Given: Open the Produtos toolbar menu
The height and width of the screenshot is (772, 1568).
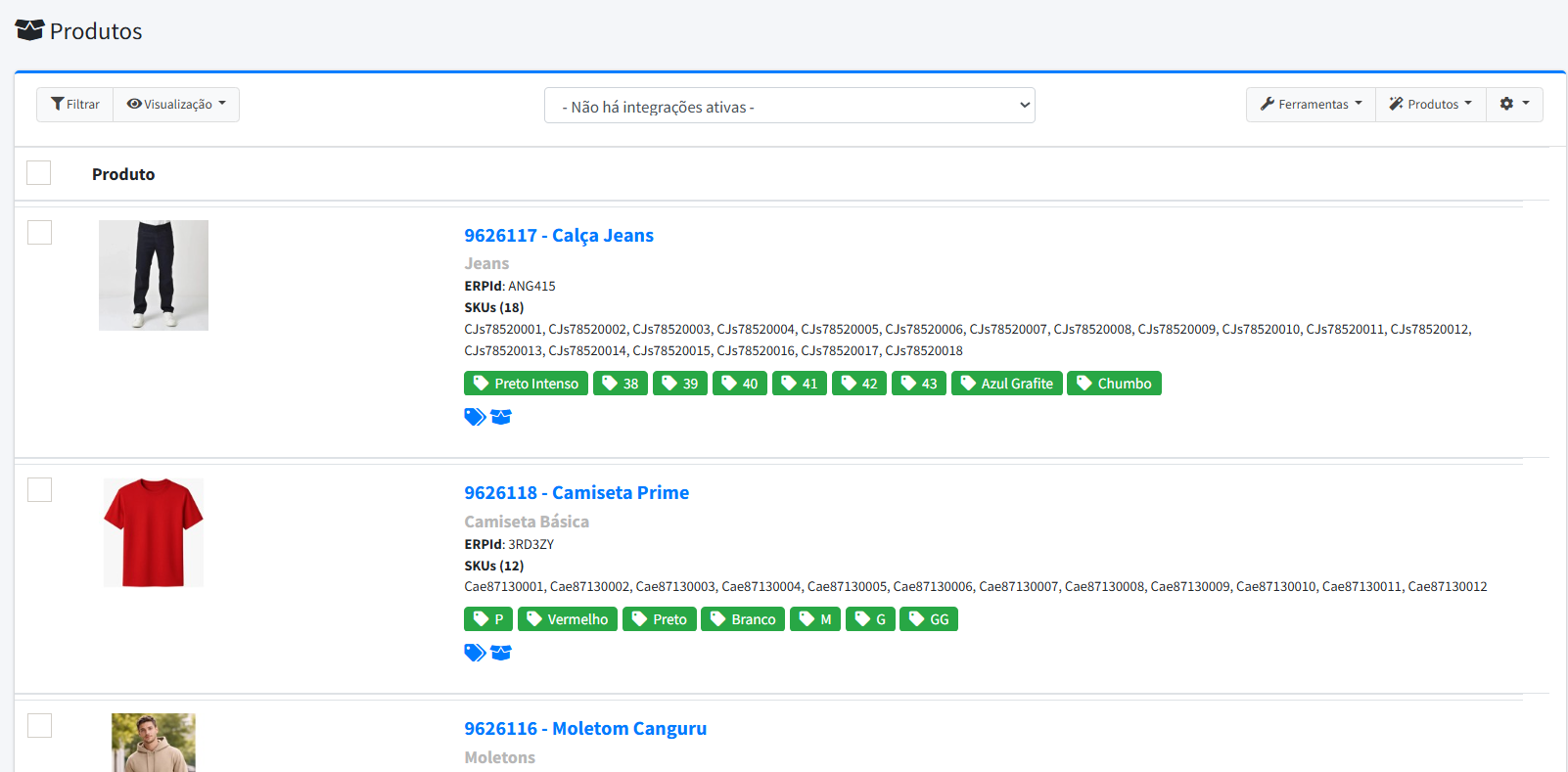Looking at the screenshot, I should 1430,105.
